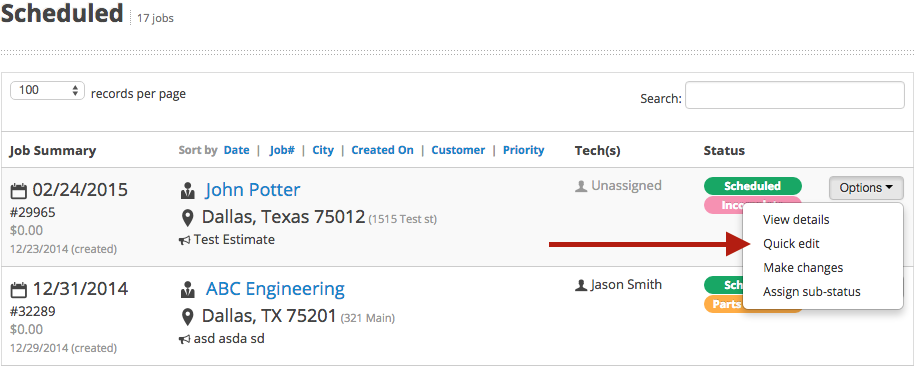Image resolution: width=916 pixels, height=366 pixels.
Task: Sort jobs by Created On
Action: point(382,150)
